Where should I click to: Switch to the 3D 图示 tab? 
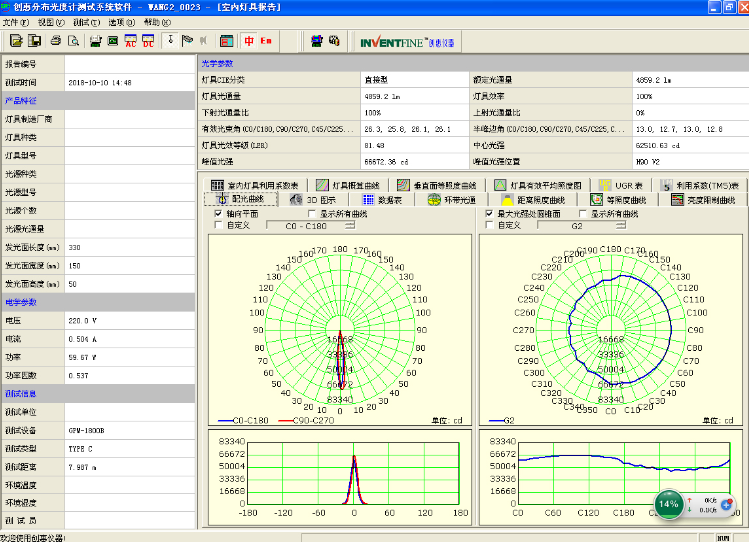coord(313,200)
